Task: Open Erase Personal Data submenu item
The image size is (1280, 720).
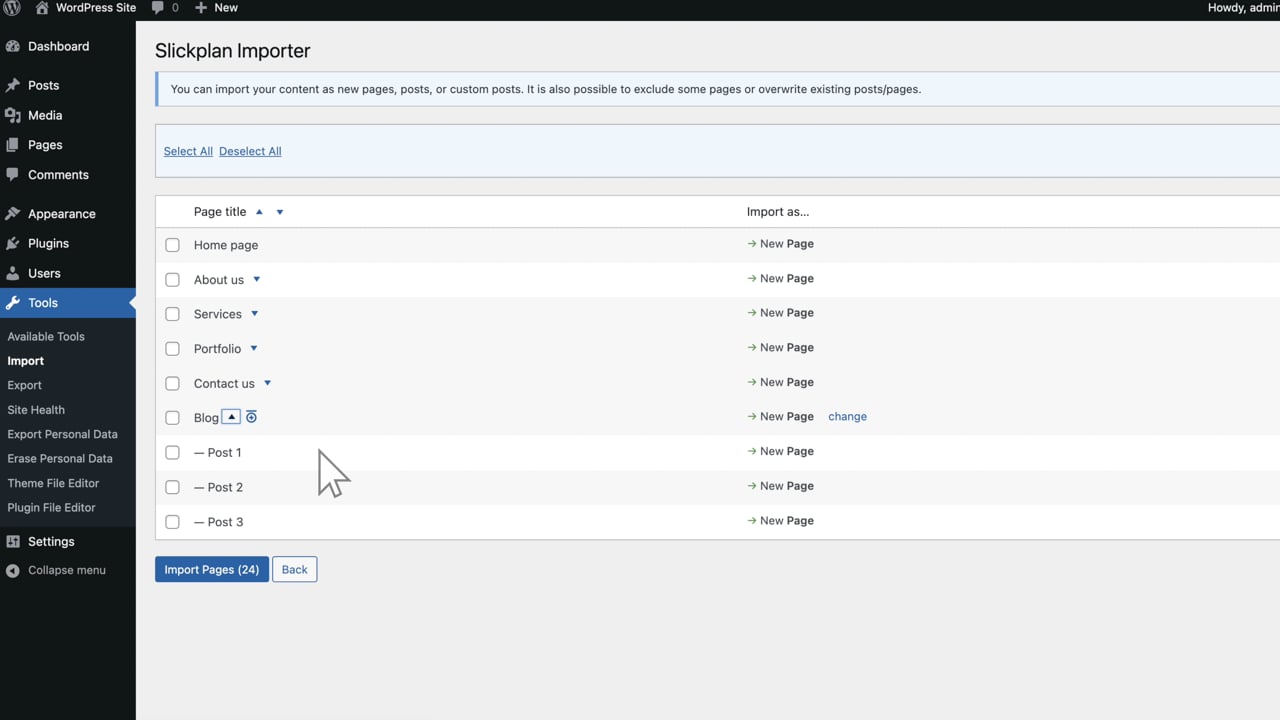Action: click(60, 458)
